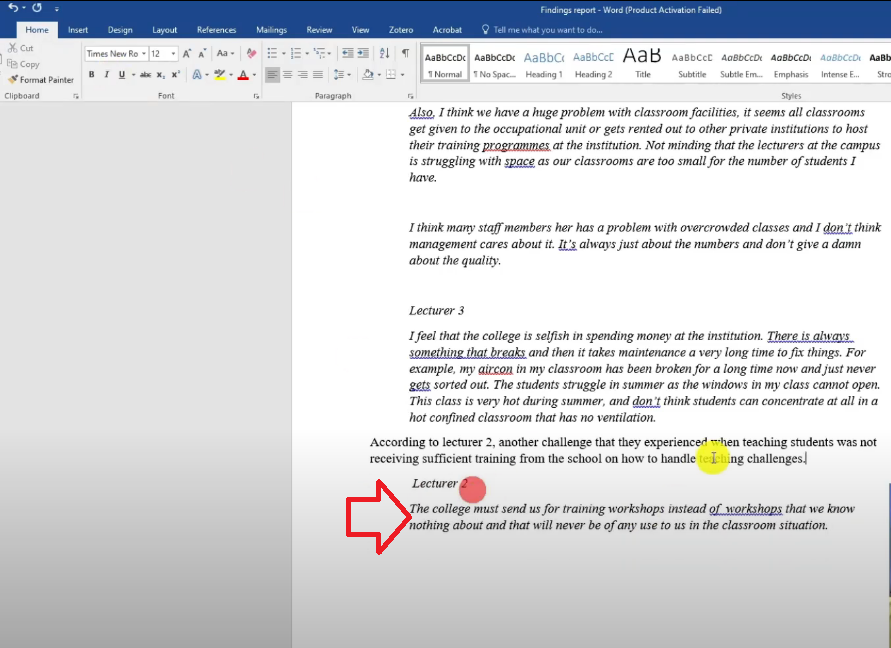Switch to the Layout tab
This screenshot has width=891, height=648.
(165, 30)
